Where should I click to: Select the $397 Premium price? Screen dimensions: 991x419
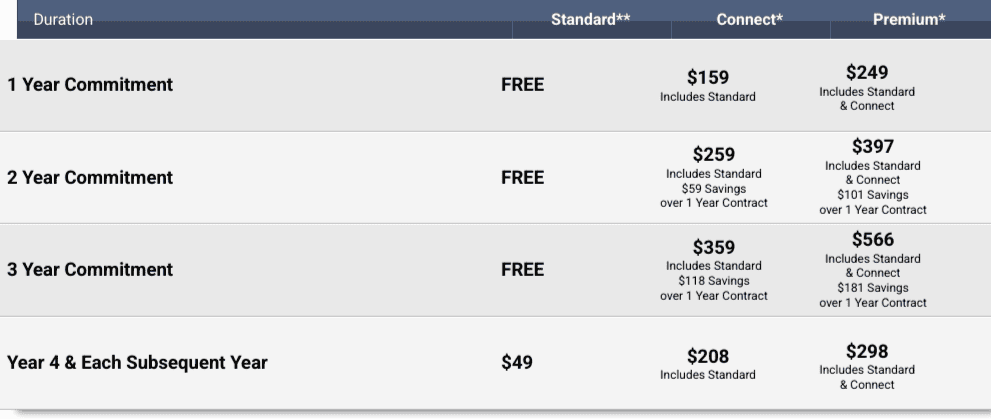click(872, 148)
